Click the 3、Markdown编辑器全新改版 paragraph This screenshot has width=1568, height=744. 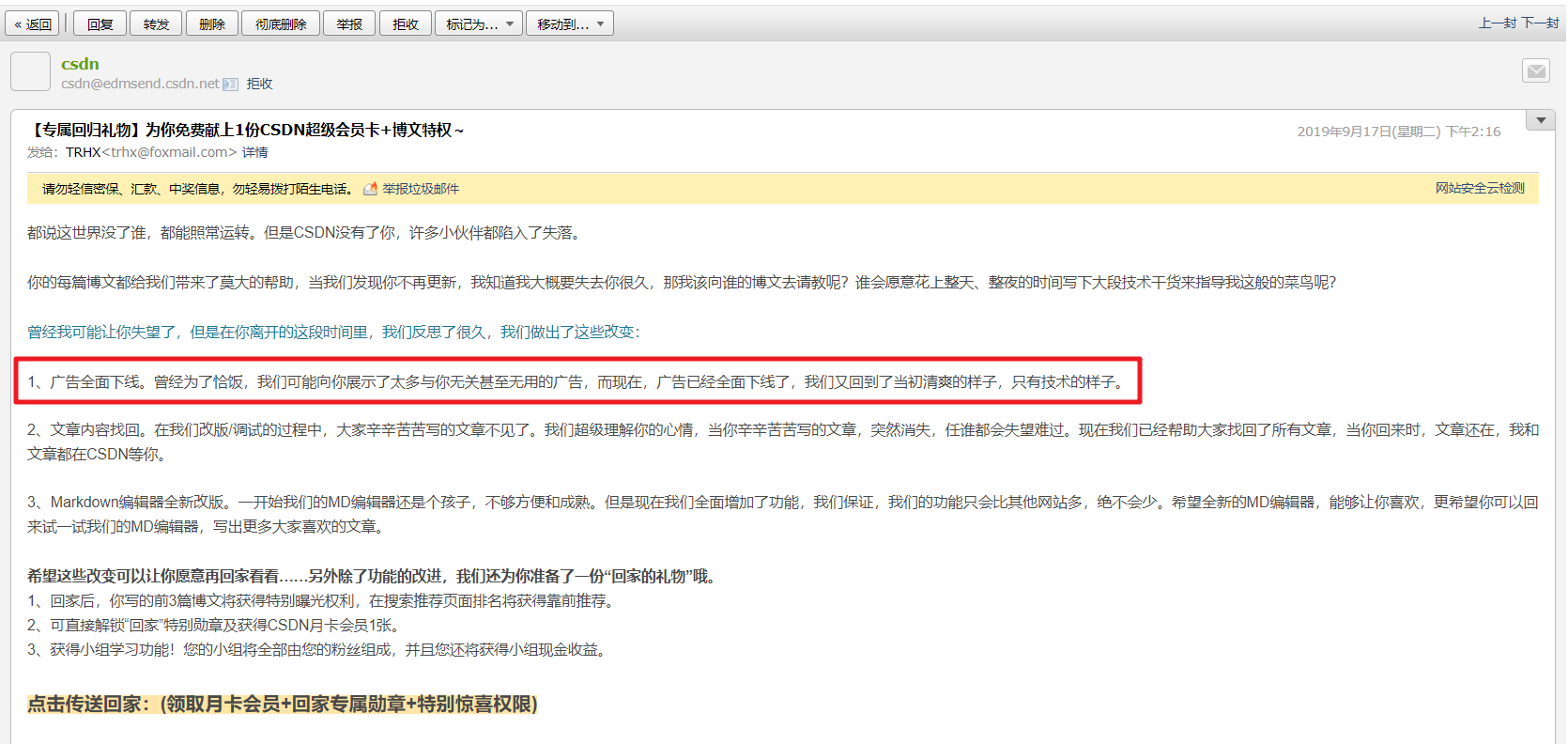click(x=783, y=514)
